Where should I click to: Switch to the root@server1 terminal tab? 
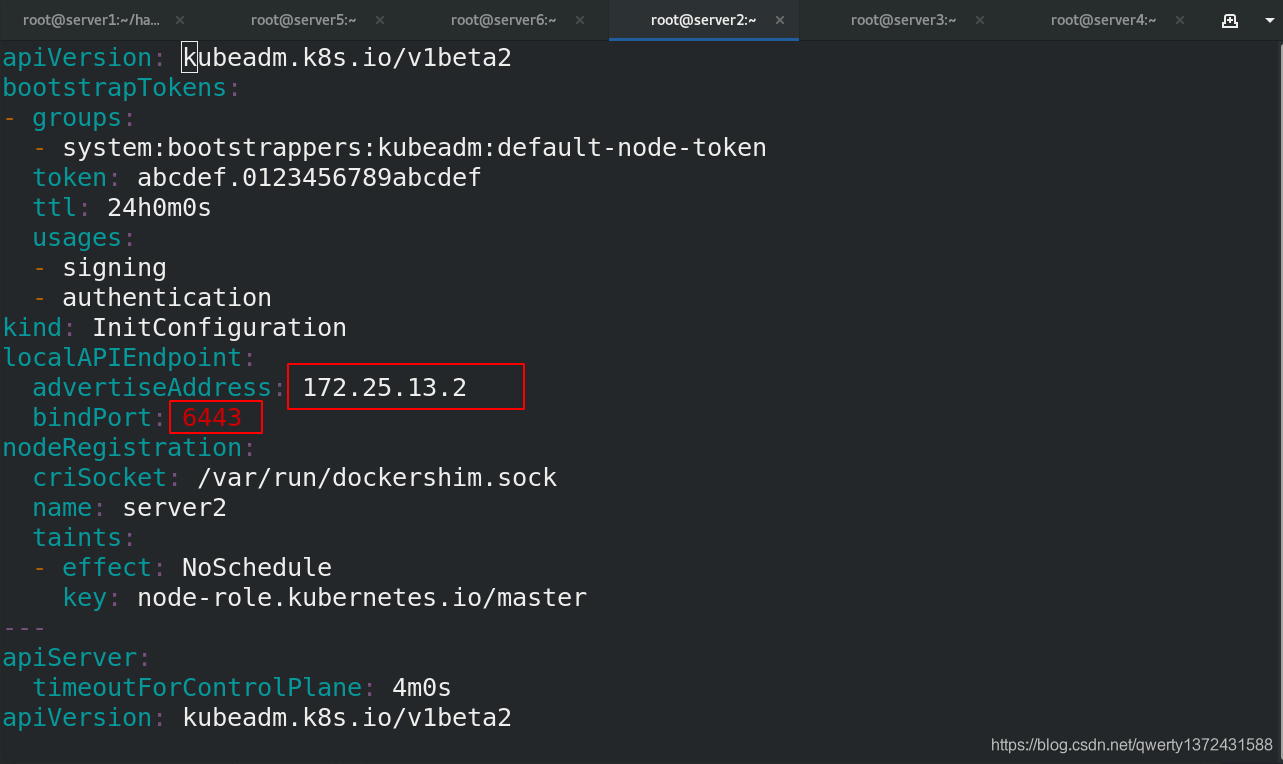[91, 20]
